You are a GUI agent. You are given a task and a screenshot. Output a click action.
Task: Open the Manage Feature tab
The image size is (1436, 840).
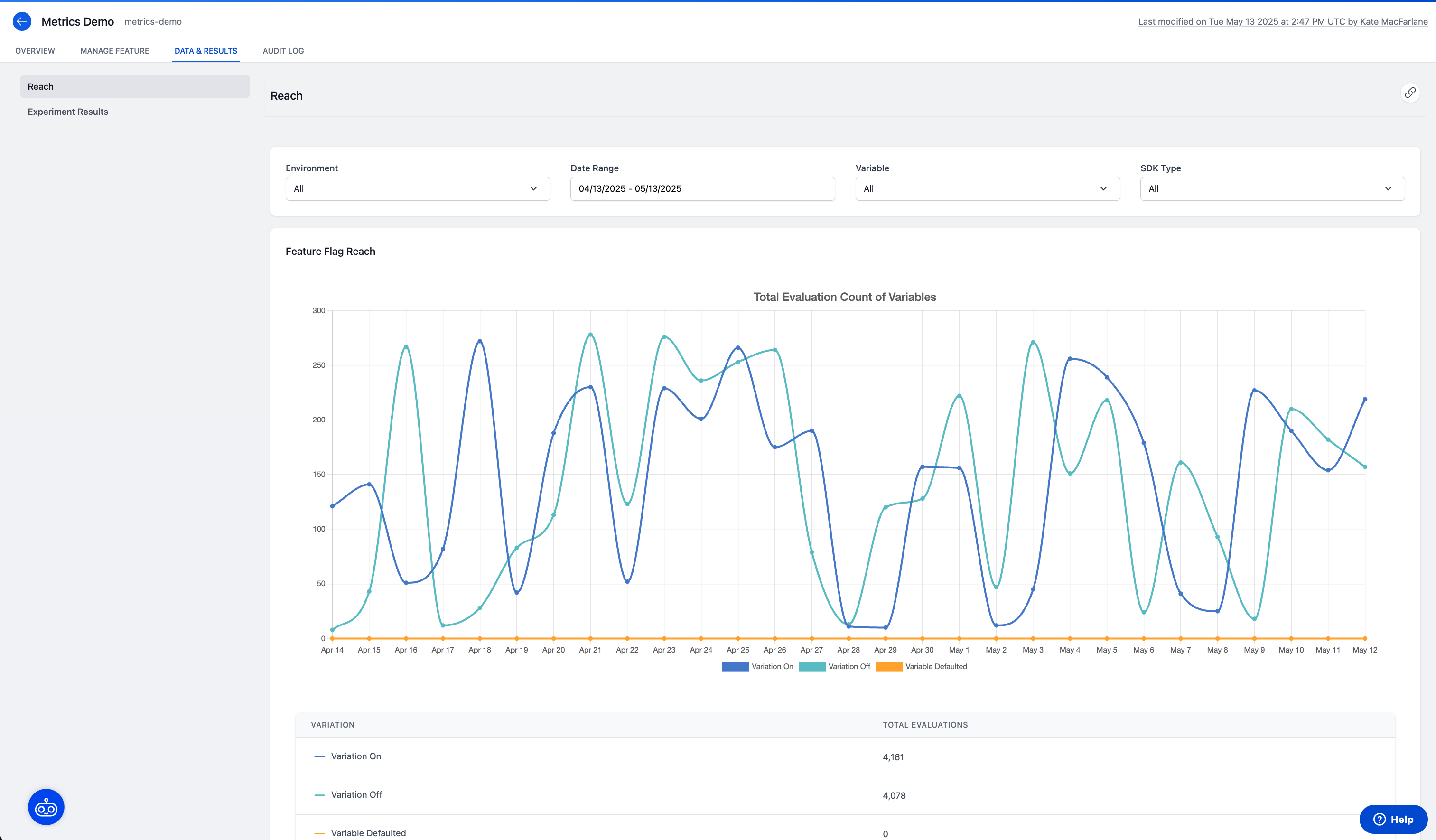[114, 51]
